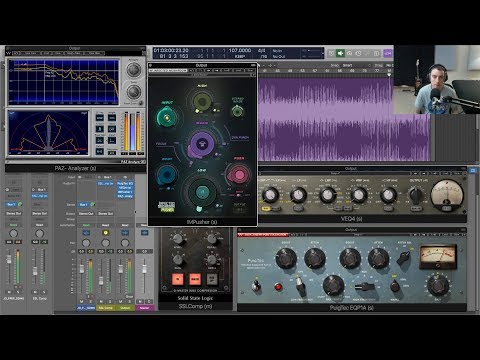The width and height of the screenshot is (480, 360).
Task: Click the IMPusher central purple knob
Action: pyautogui.click(x=202, y=144)
